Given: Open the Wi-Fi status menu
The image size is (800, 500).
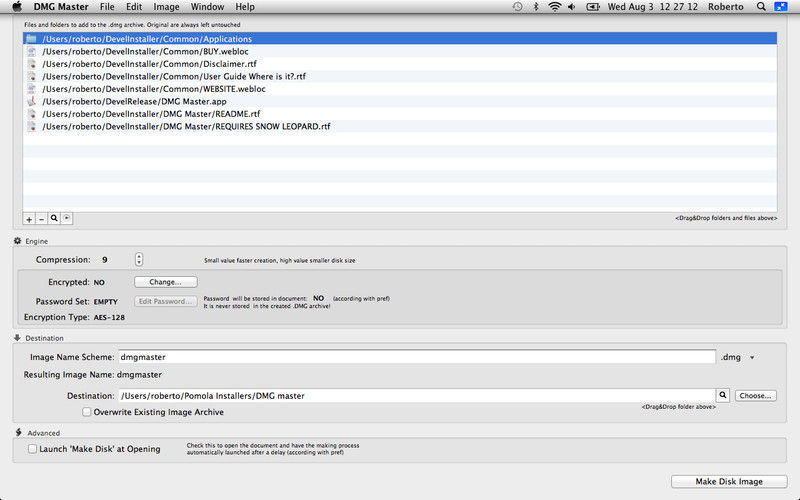Looking at the screenshot, I should (555, 7).
